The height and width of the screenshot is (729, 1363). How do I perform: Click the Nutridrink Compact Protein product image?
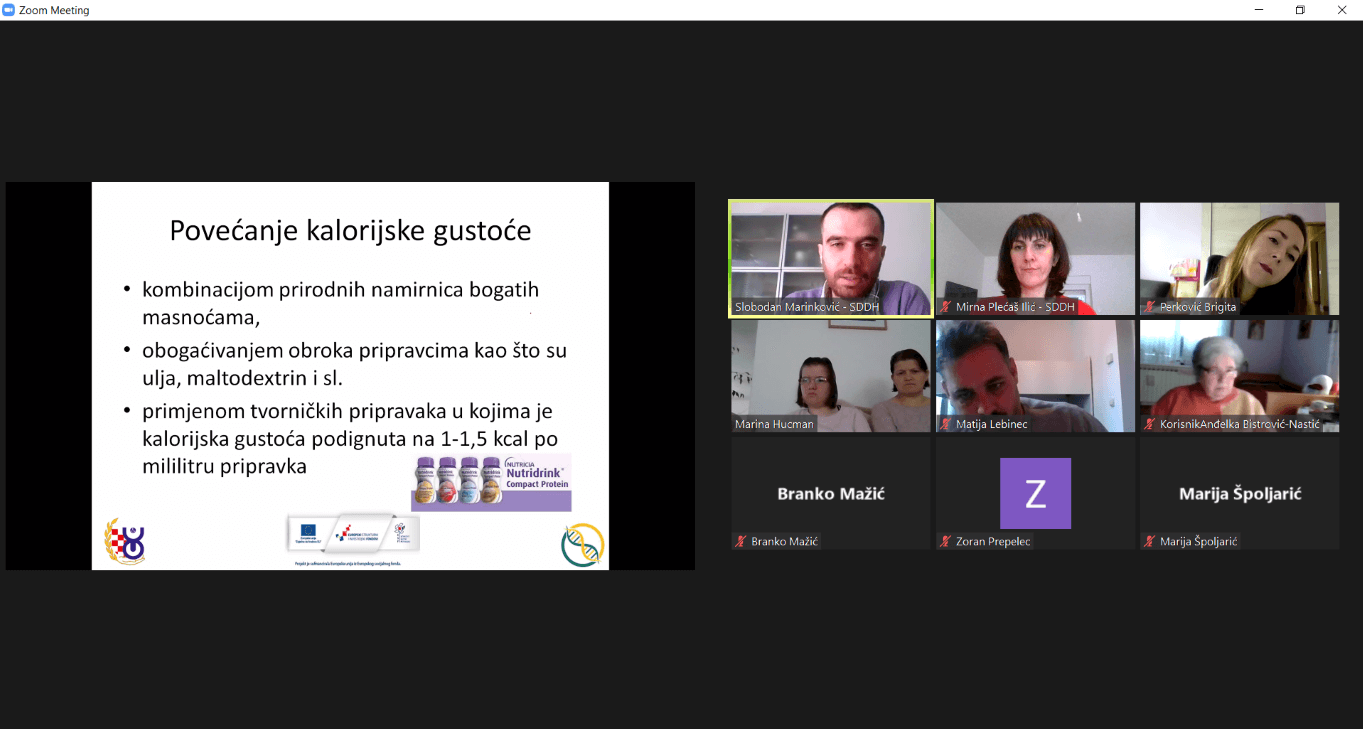point(491,482)
